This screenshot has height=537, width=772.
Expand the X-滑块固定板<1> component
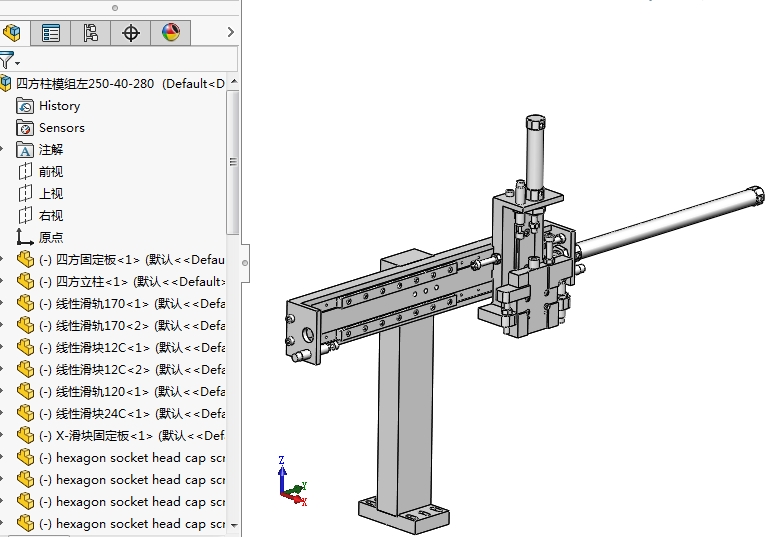point(2,436)
